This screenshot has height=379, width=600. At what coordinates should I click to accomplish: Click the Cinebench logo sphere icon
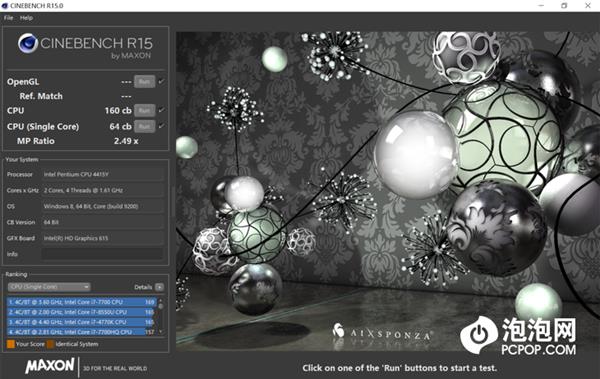tap(28, 43)
